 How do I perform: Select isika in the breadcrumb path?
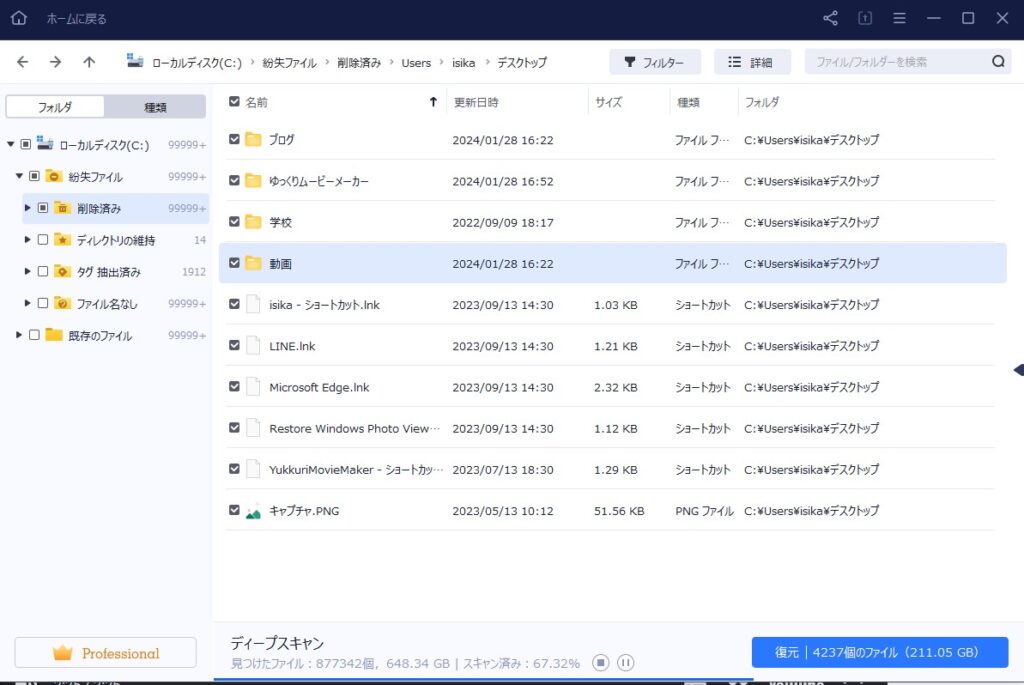(464, 63)
